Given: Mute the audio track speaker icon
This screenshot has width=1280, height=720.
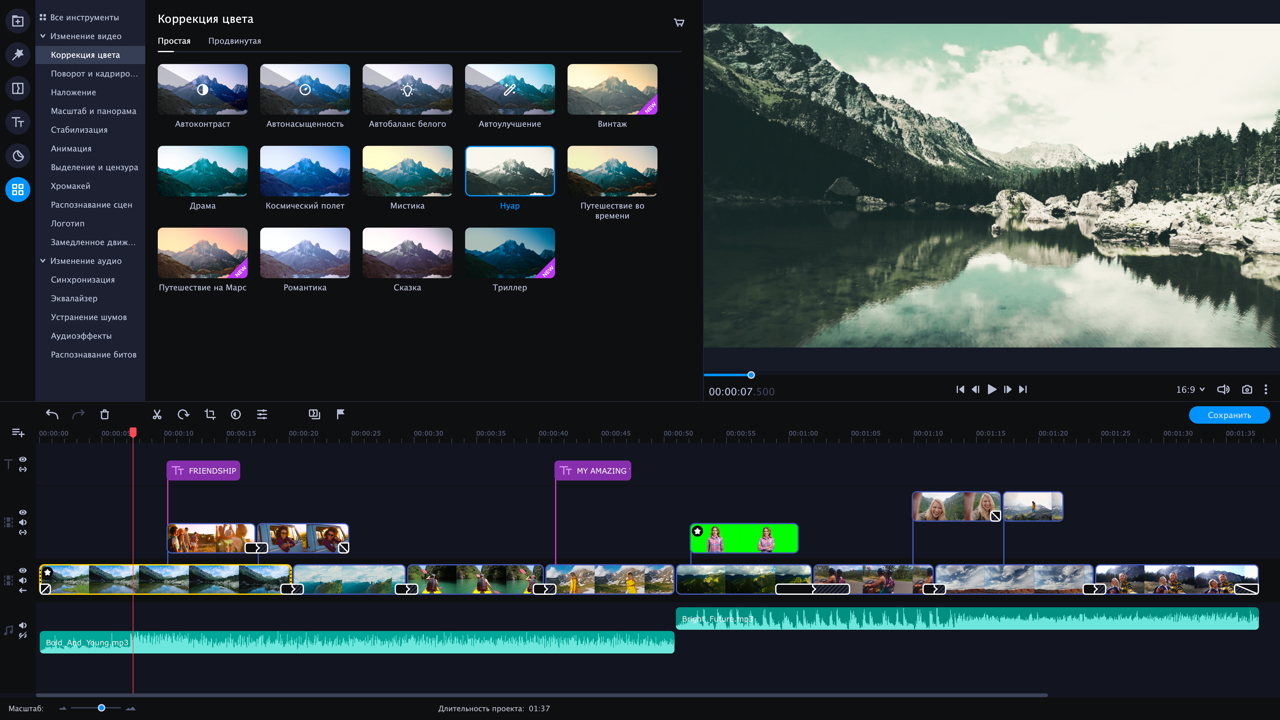Looking at the screenshot, I should tap(23, 626).
